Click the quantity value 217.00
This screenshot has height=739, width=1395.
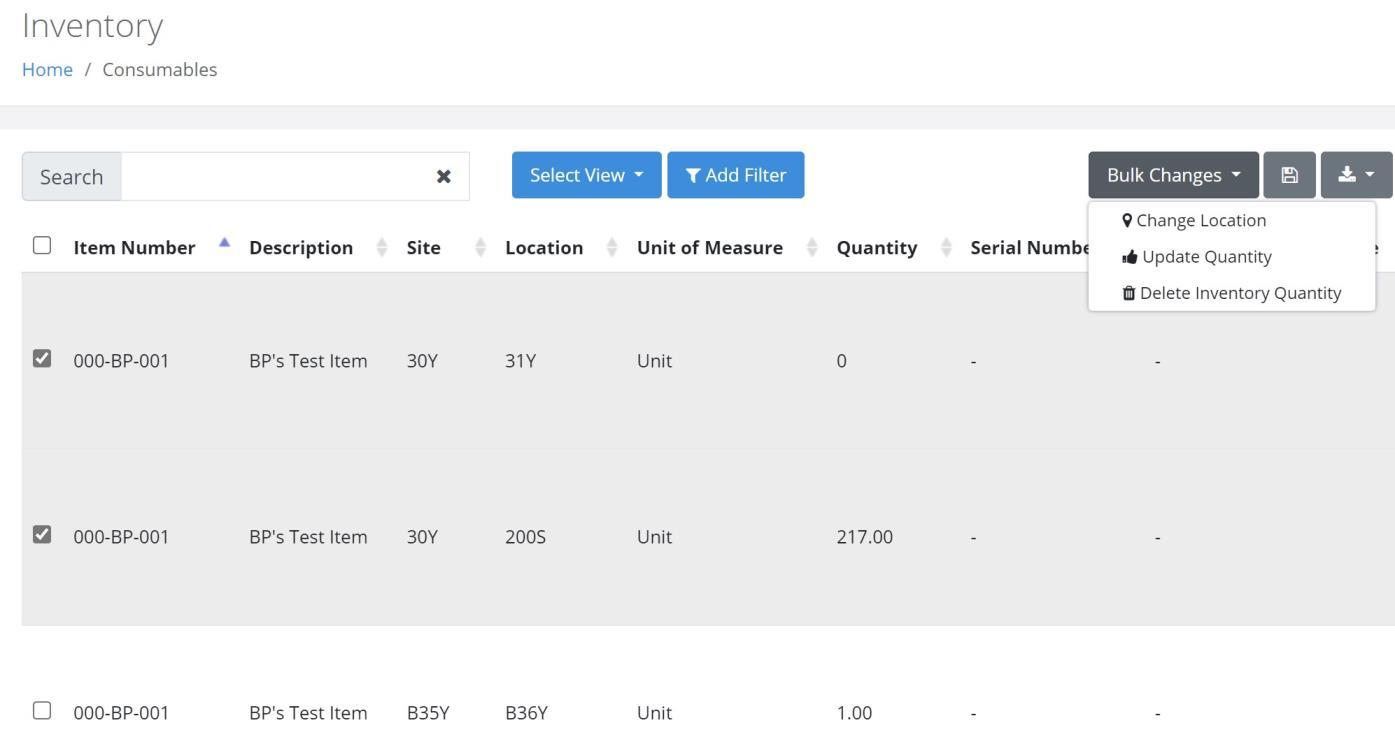click(x=865, y=537)
